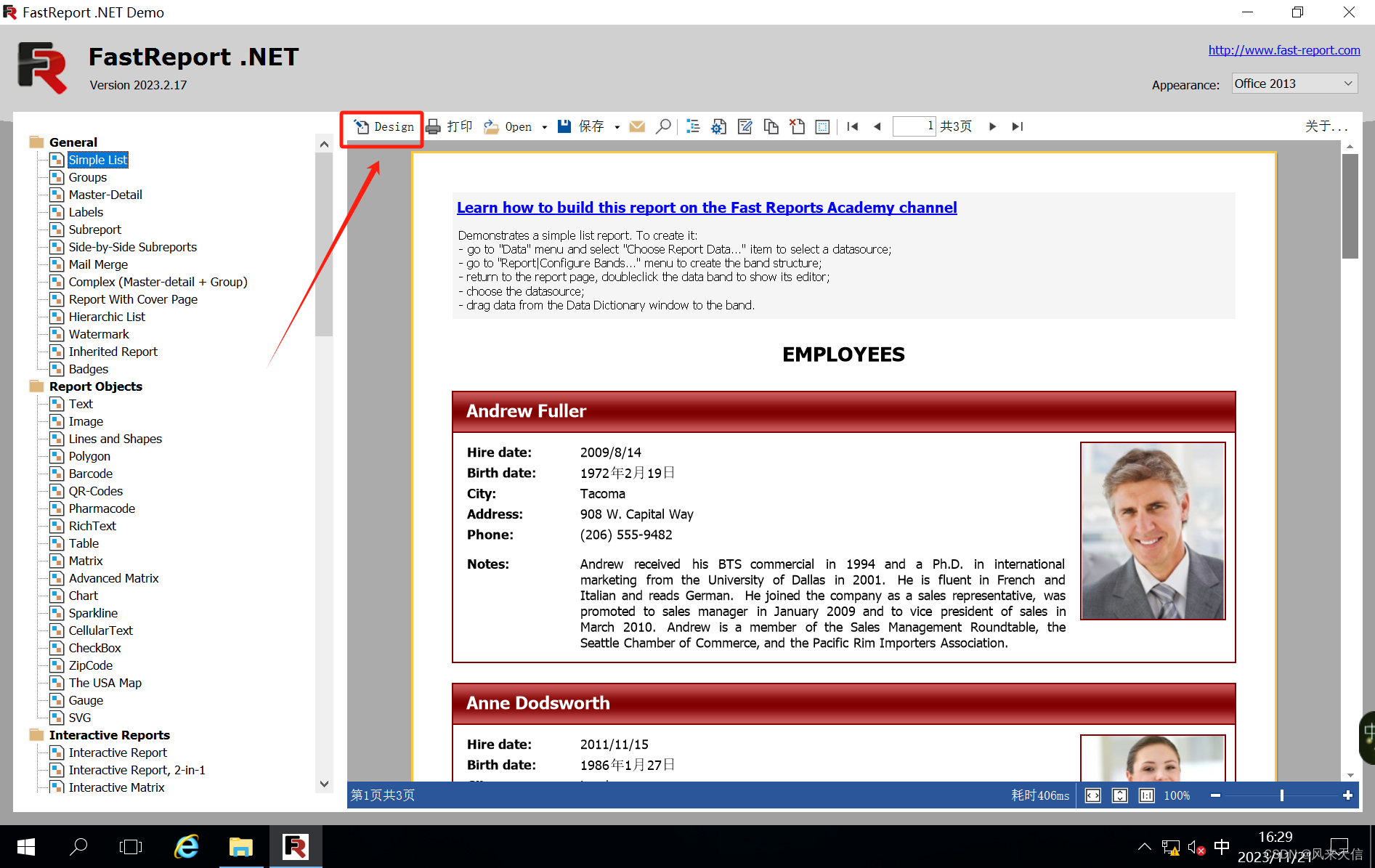Select the Interactive Report sample
Screen dimensions: 1375x868
pos(118,753)
